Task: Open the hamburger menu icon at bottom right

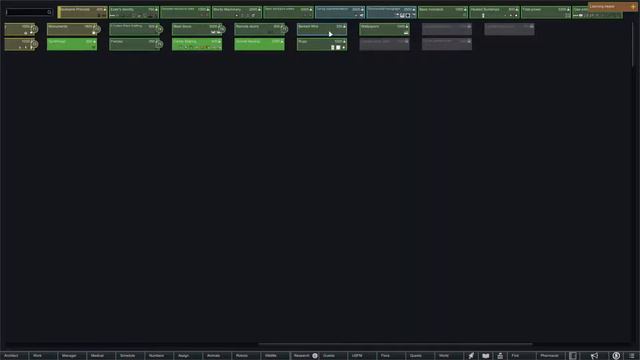Action: 631,356
